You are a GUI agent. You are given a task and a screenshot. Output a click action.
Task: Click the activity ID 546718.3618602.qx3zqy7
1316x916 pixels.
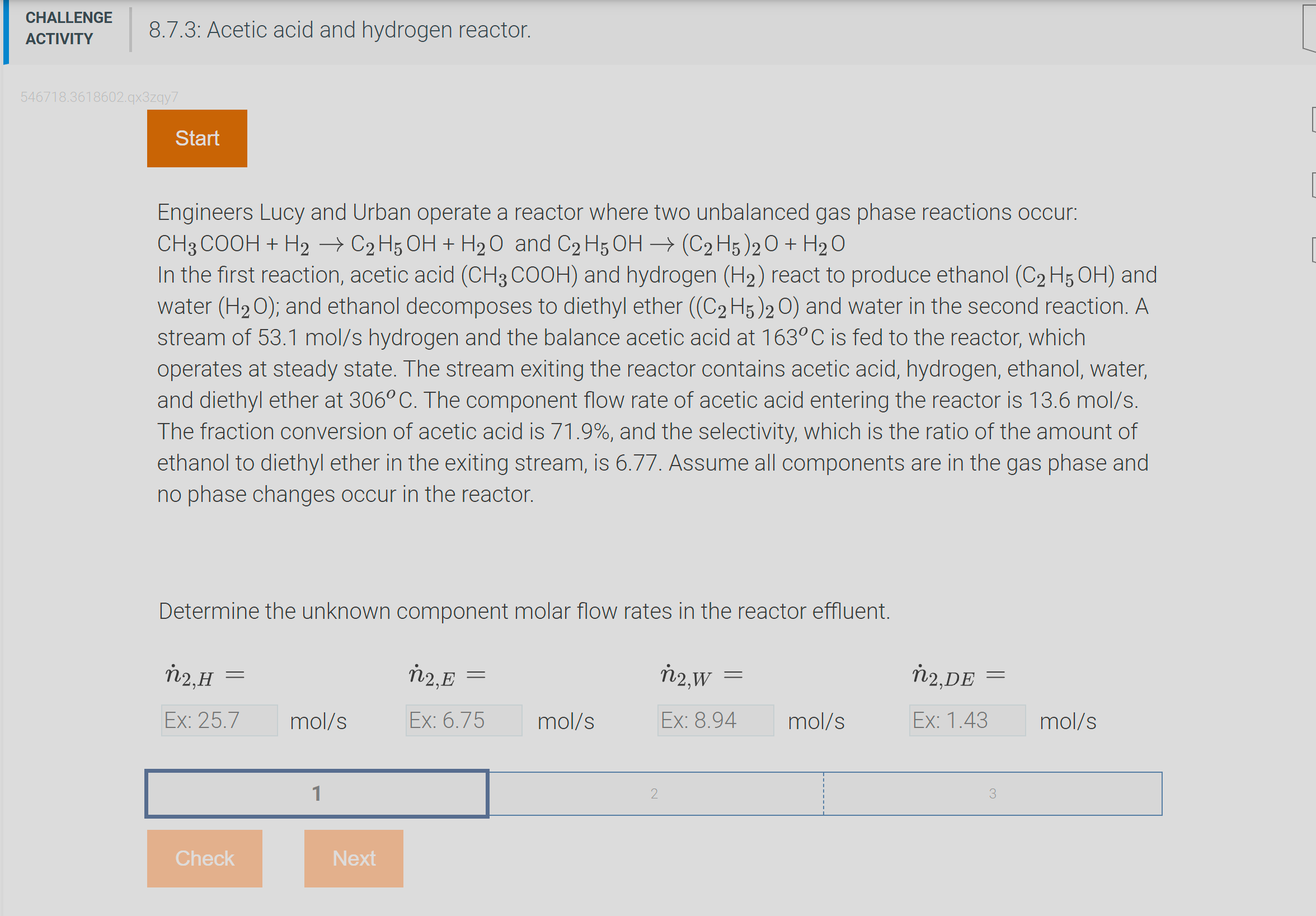(98, 96)
